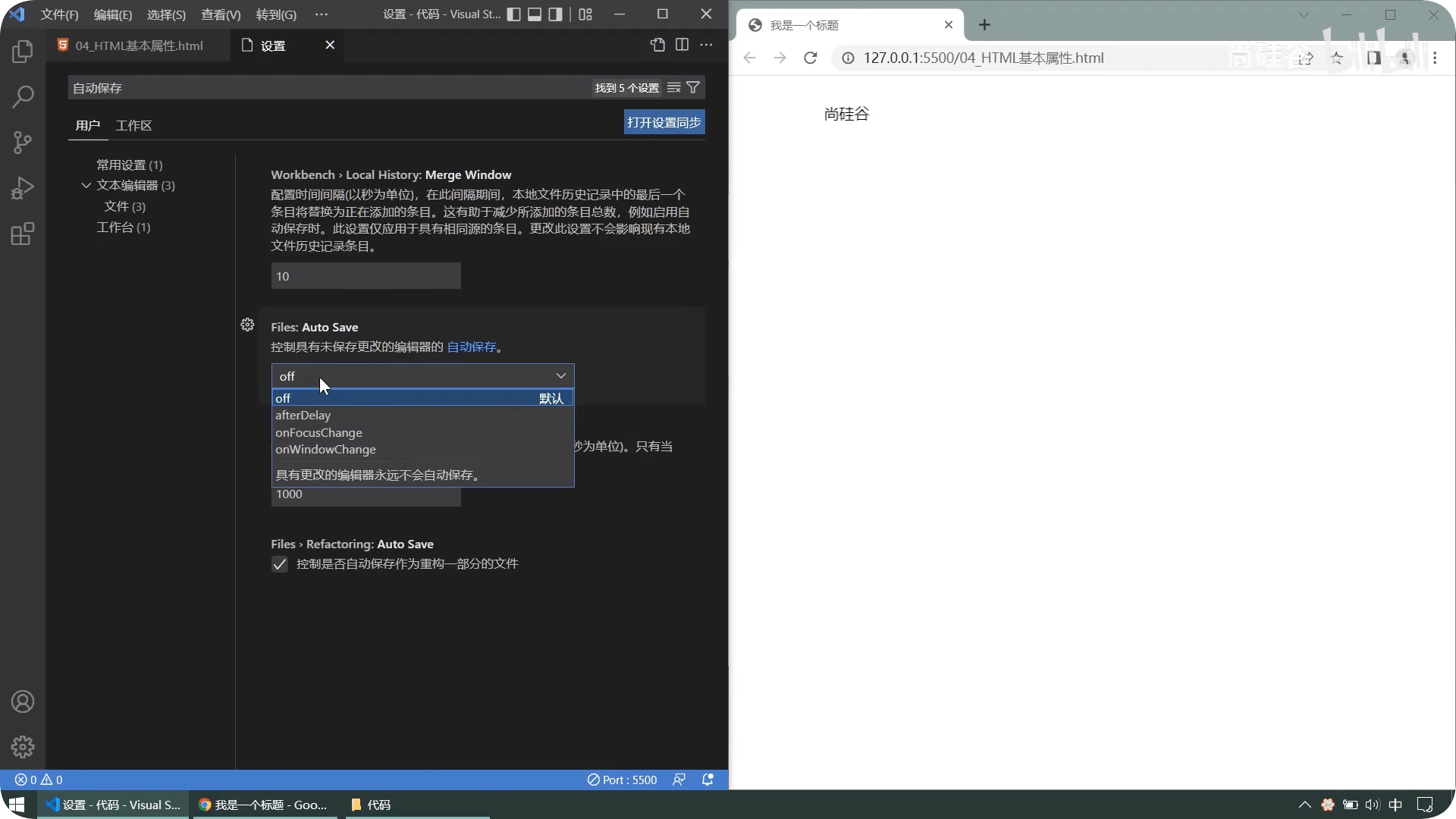The height and width of the screenshot is (819, 1456).
Task: Open the Source Control view
Action: tap(23, 143)
